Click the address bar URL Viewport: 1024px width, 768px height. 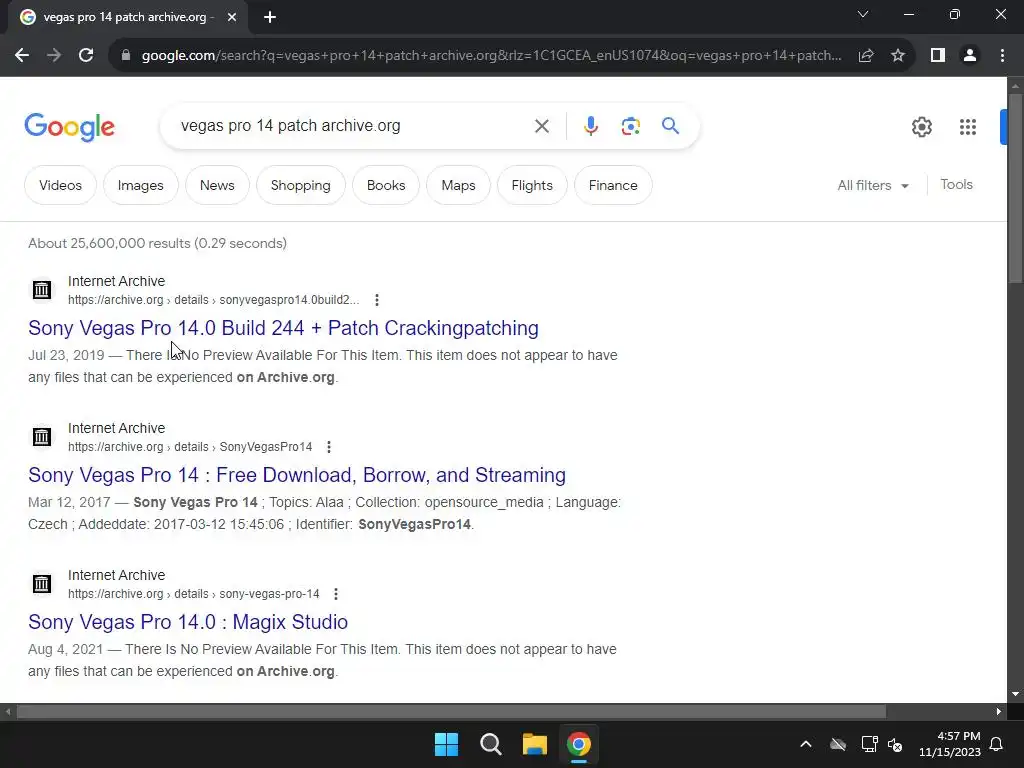491,56
